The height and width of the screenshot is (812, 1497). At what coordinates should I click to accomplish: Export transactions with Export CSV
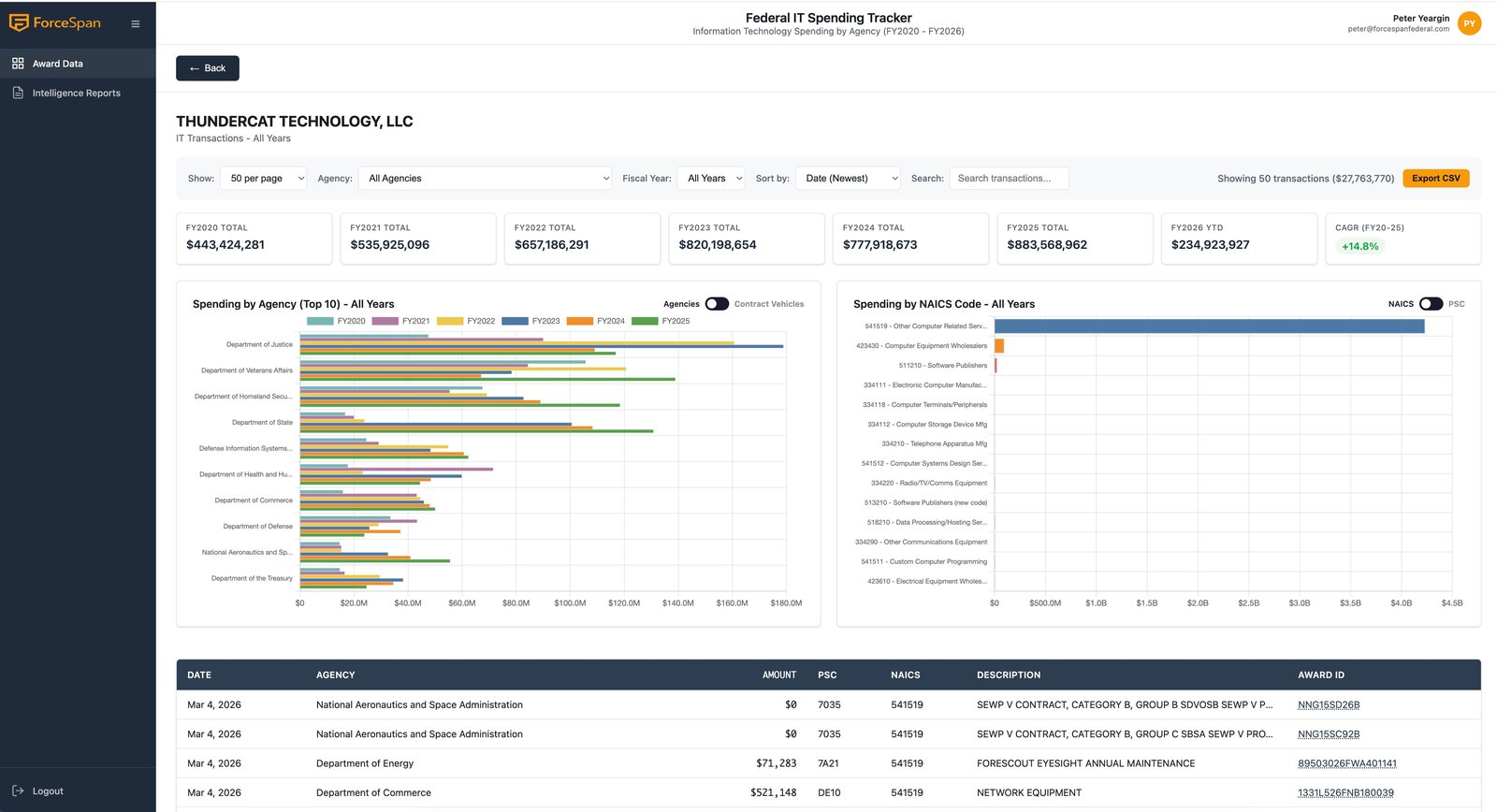[x=1435, y=178]
